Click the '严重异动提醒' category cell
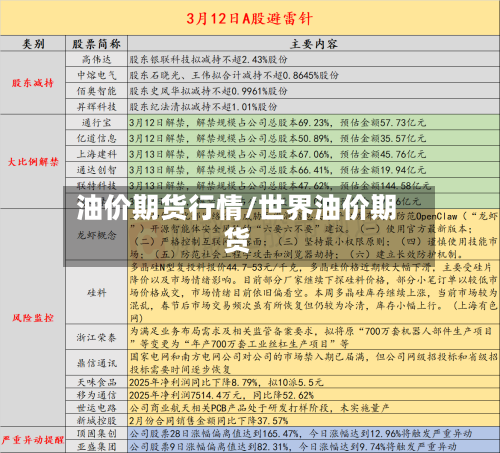 33,440
